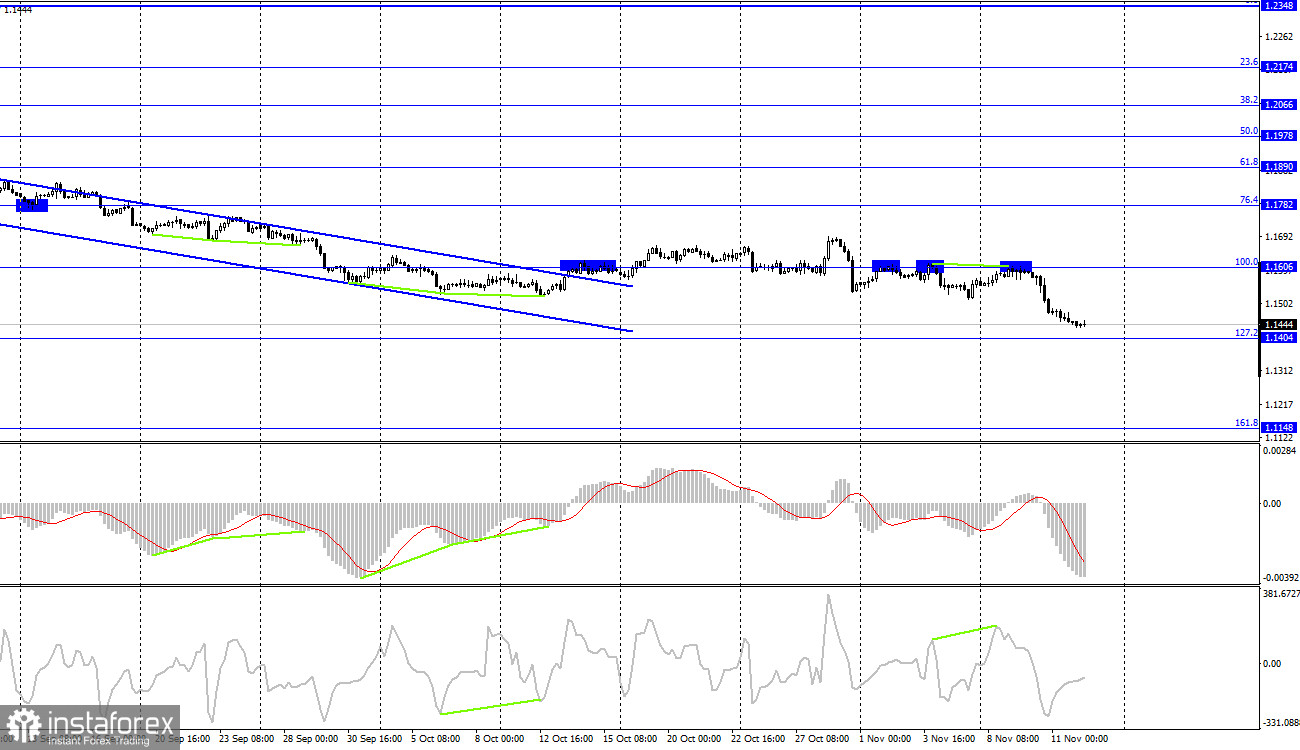The image size is (1300, 750).
Task: Click the 1 Nov 00:00 date label
Action: click(884, 740)
